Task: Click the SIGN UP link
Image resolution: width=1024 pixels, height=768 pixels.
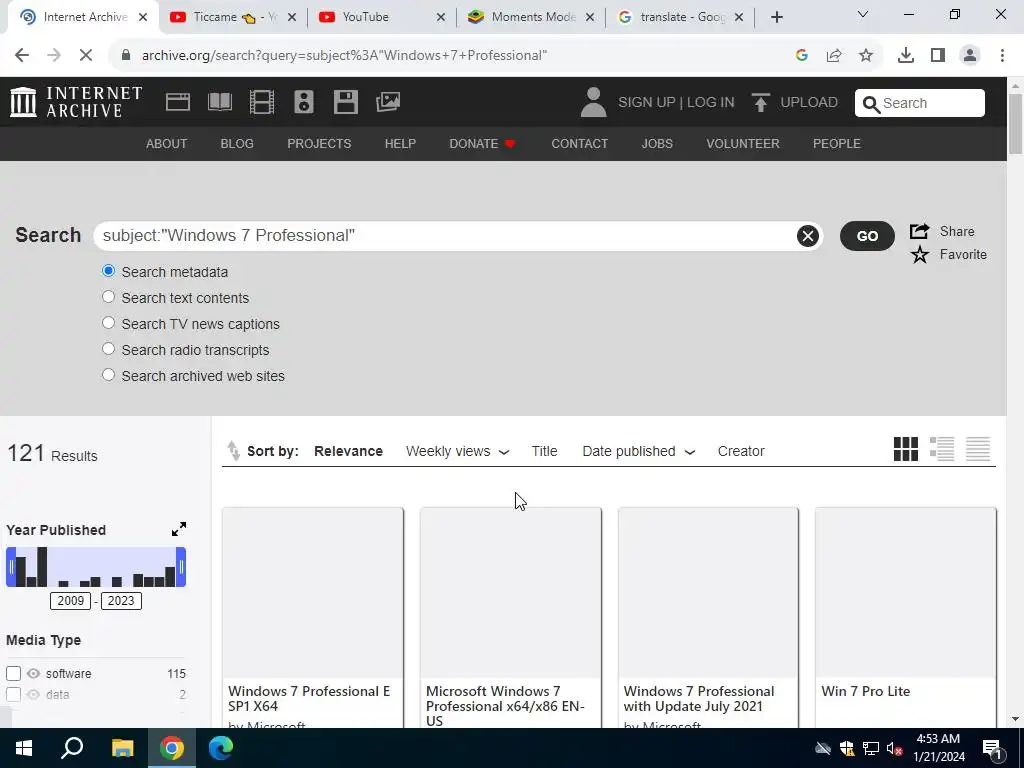Action: click(x=647, y=103)
